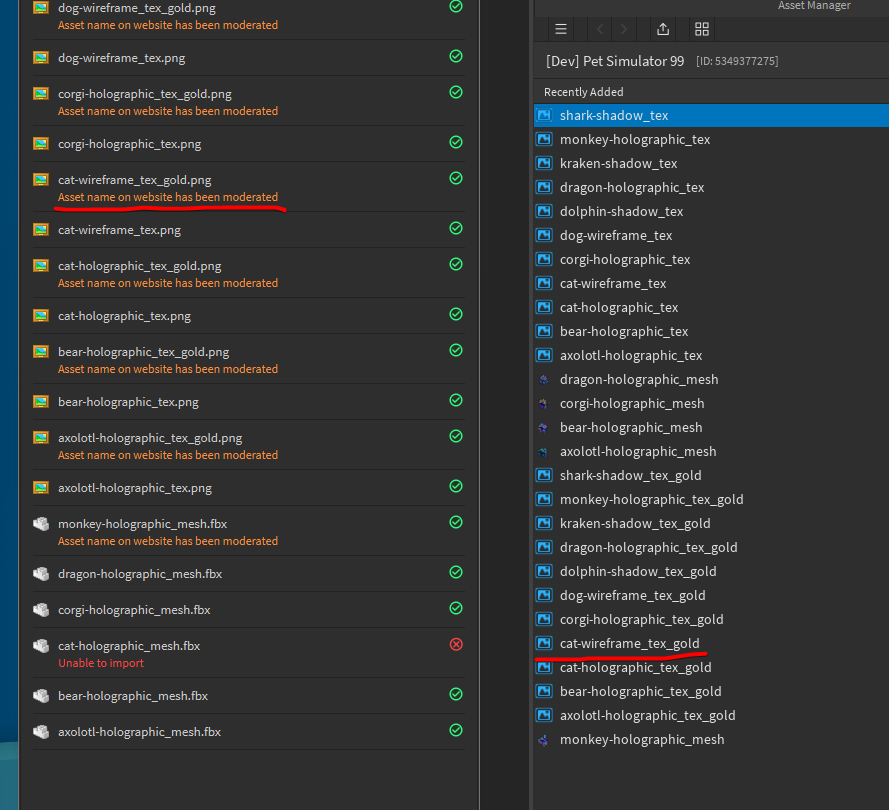Click the game ID 5349377275 label
This screenshot has width=889, height=810.
[737, 61]
